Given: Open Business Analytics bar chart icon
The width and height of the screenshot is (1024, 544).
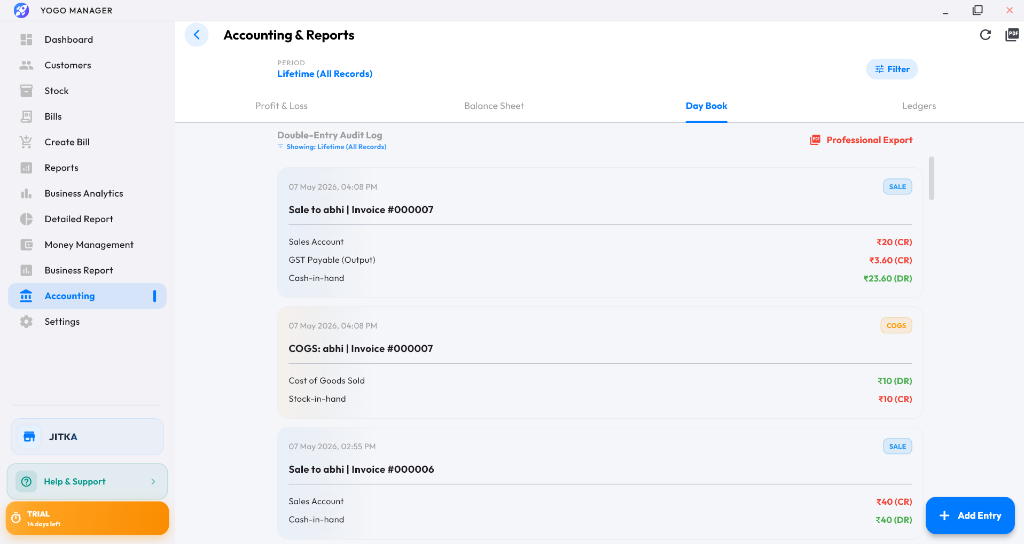Looking at the screenshot, I should pos(26,193).
